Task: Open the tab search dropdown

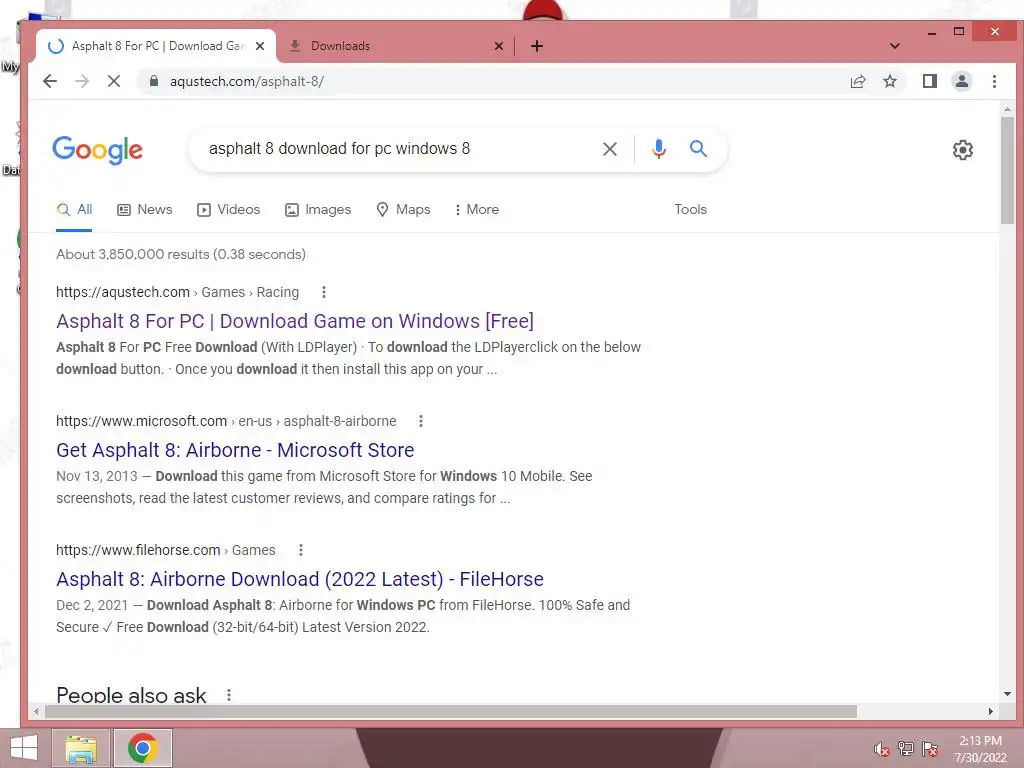Action: point(895,46)
